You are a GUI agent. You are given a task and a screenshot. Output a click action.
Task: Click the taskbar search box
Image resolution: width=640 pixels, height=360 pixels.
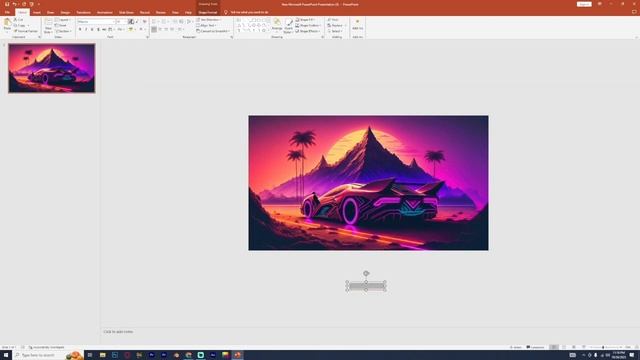point(48,355)
